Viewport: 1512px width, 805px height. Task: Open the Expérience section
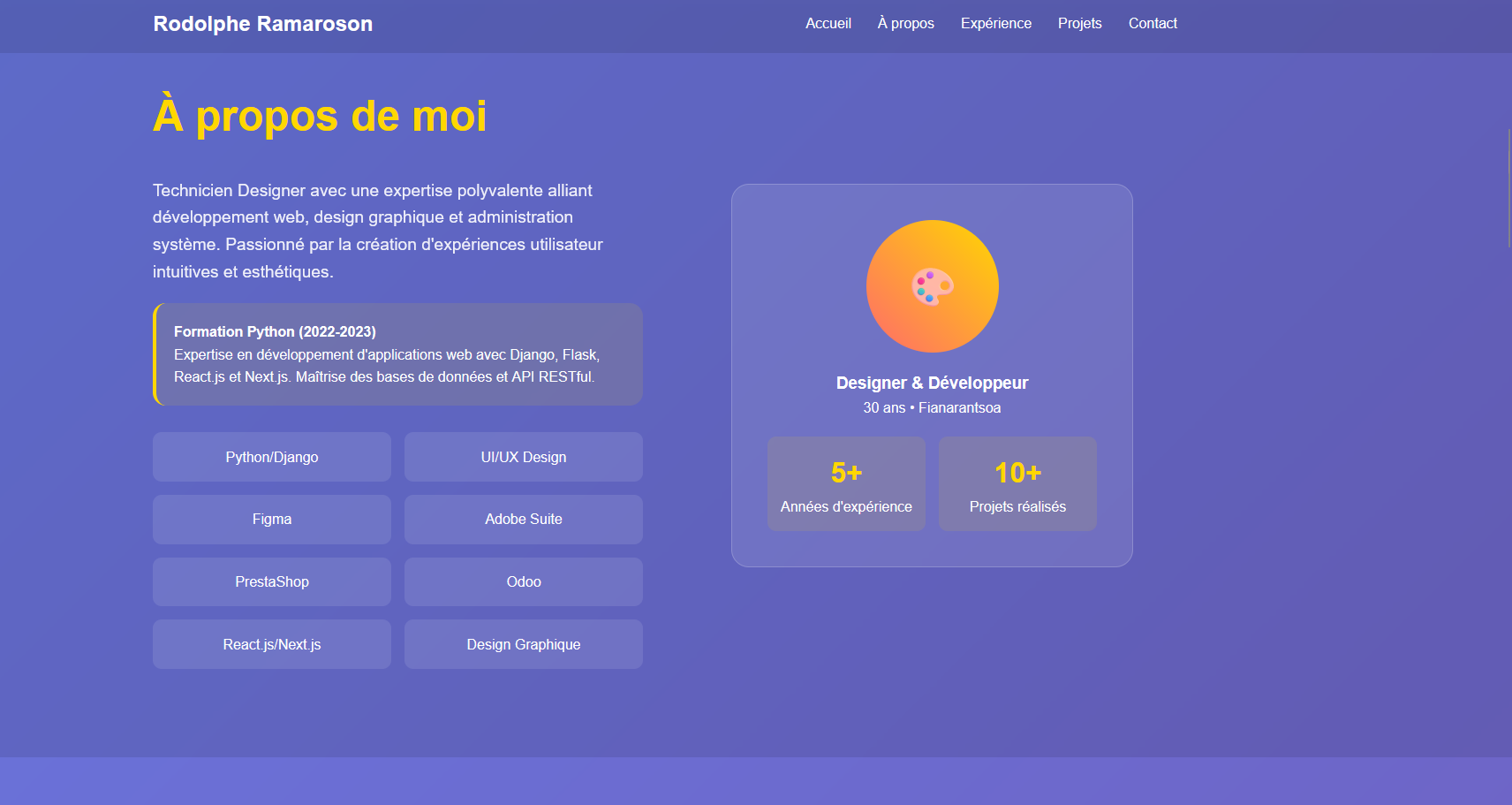[996, 24]
